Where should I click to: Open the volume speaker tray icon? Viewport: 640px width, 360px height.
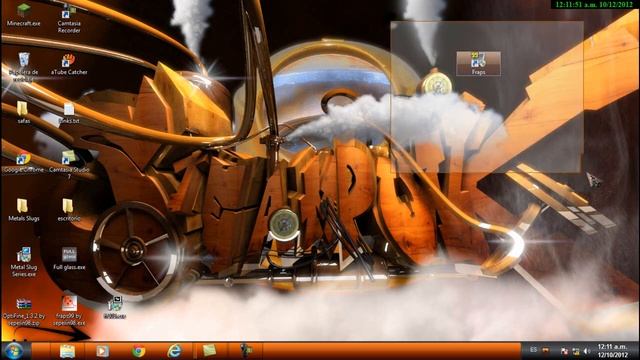click(587, 351)
